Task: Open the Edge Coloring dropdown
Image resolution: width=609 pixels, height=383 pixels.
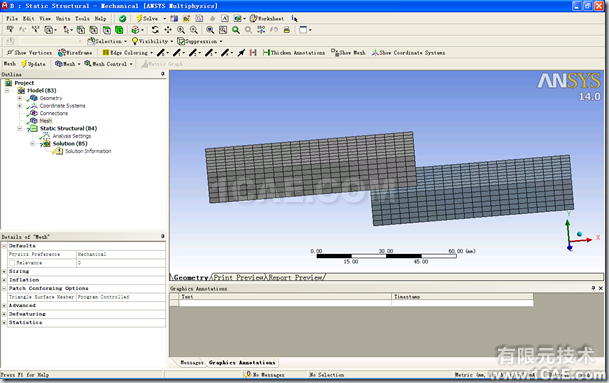Action: 128,52
